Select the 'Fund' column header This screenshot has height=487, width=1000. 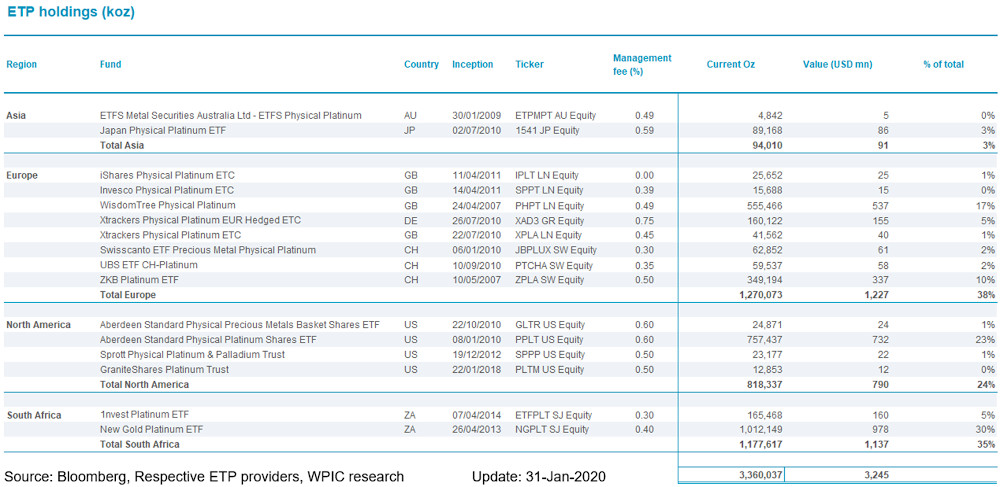(110, 64)
